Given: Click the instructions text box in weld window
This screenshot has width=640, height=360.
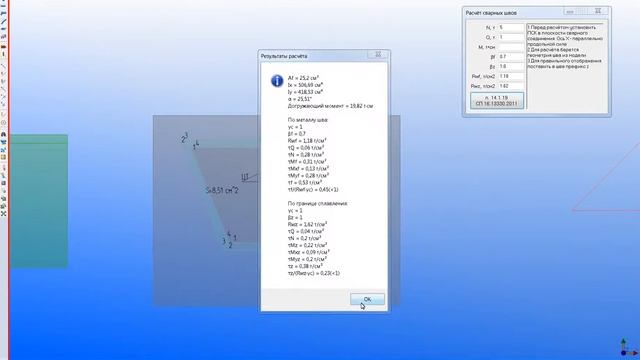Looking at the screenshot, I should pos(566,66).
